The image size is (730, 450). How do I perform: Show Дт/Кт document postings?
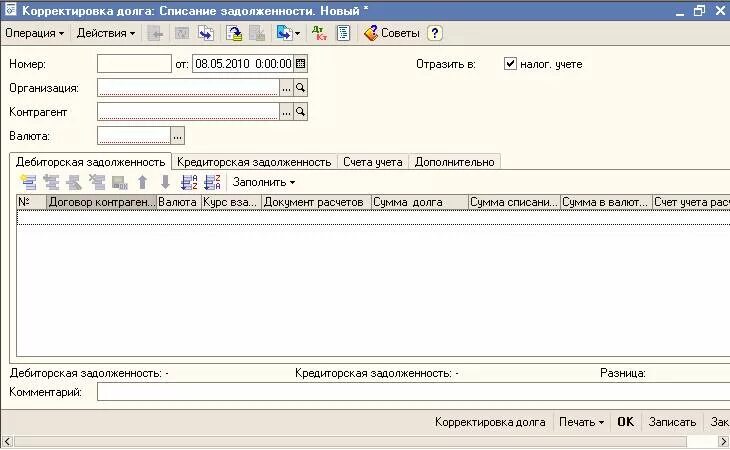[319, 33]
